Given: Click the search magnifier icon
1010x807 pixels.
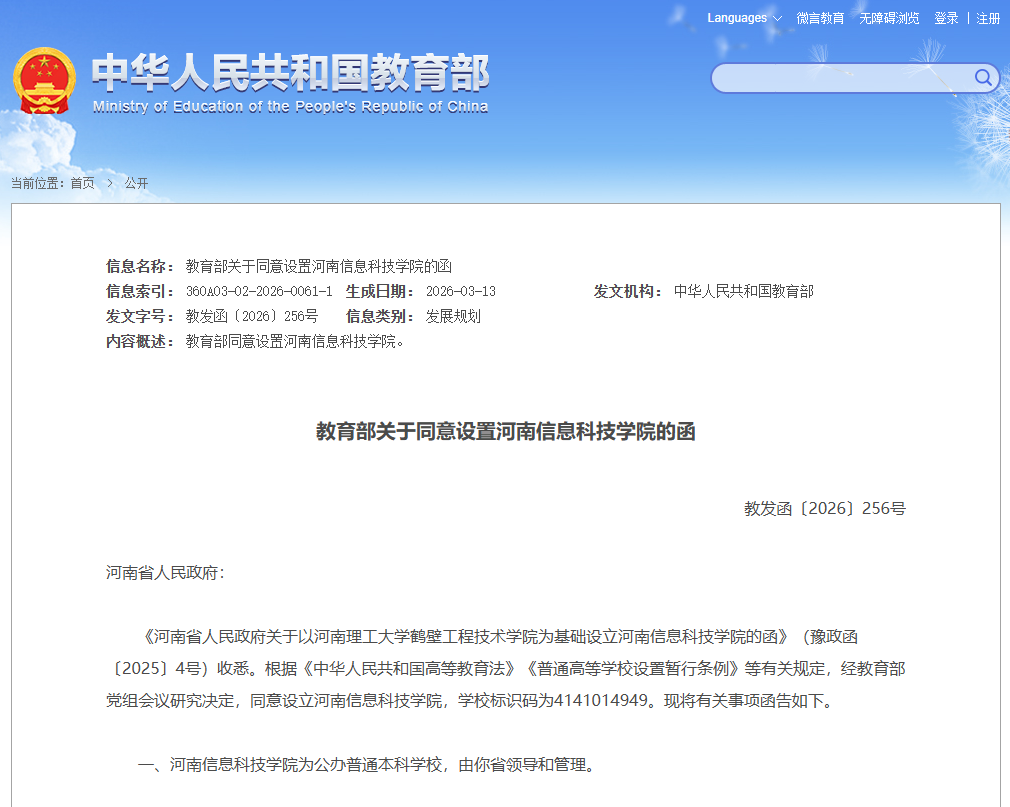Looking at the screenshot, I should [x=983, y=78].
